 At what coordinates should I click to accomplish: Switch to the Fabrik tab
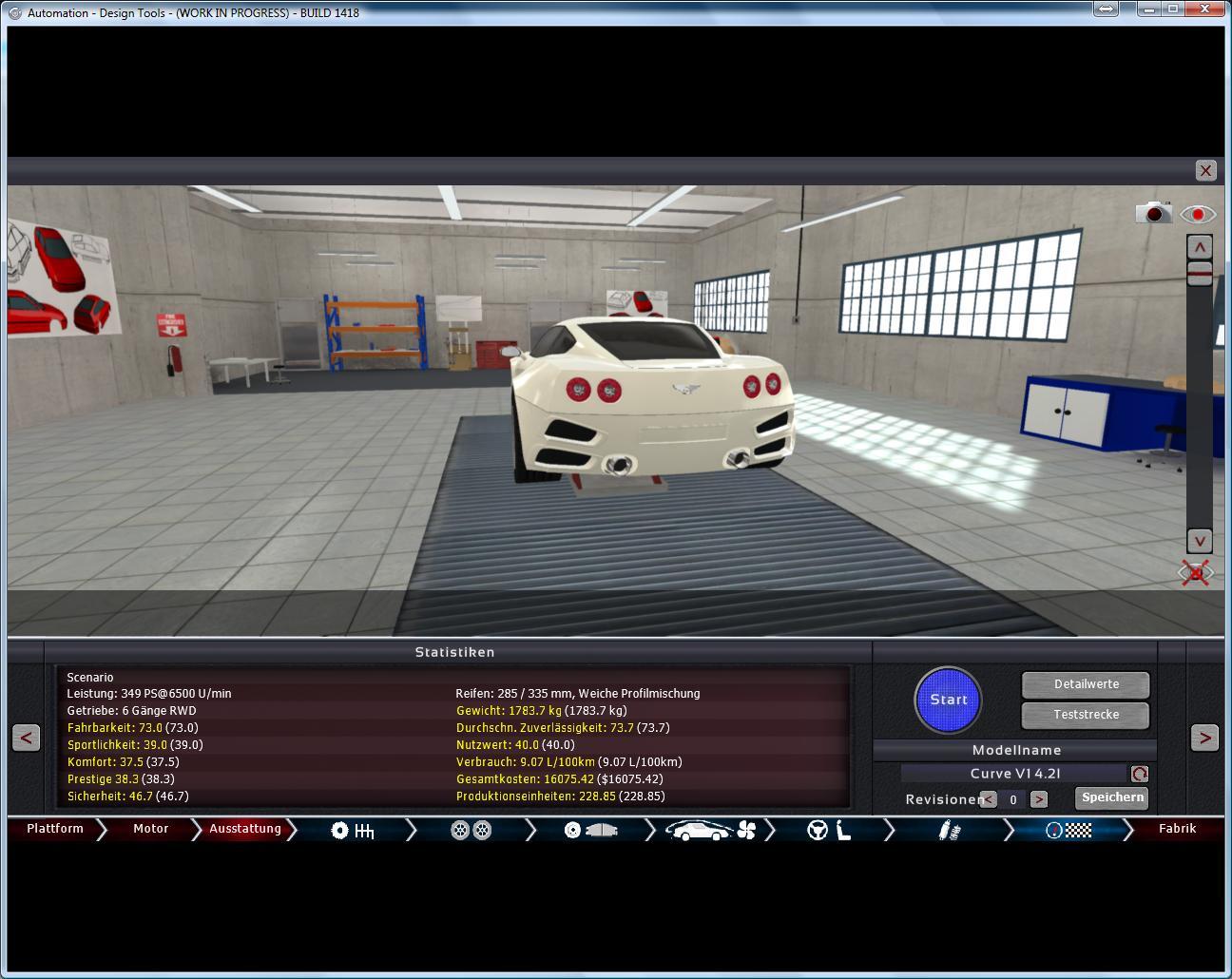pyautogui.click(x=1177, y=829)
